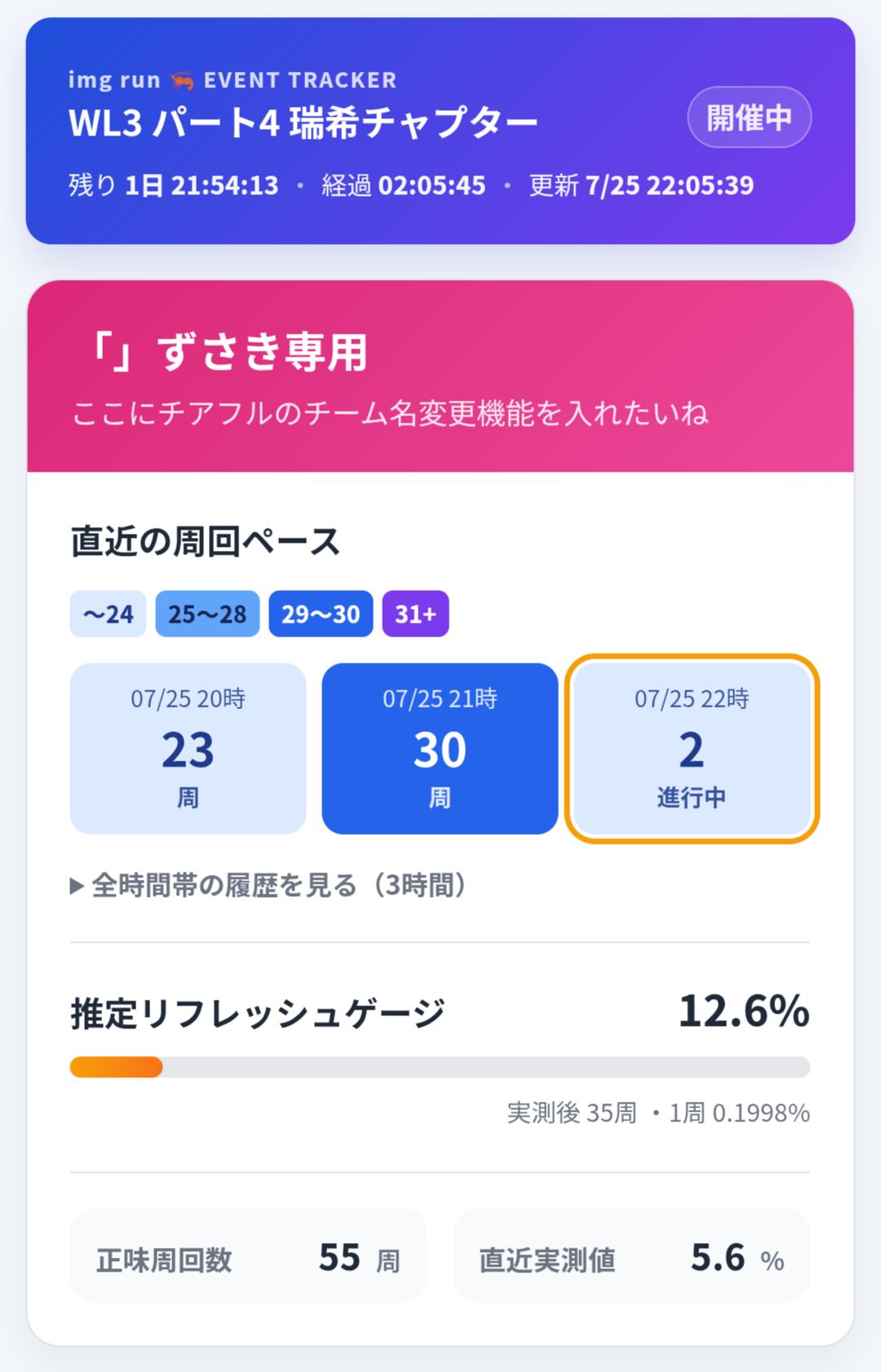
Task: Select the 25~28 pace legend chip
Action: coord(207,614)
